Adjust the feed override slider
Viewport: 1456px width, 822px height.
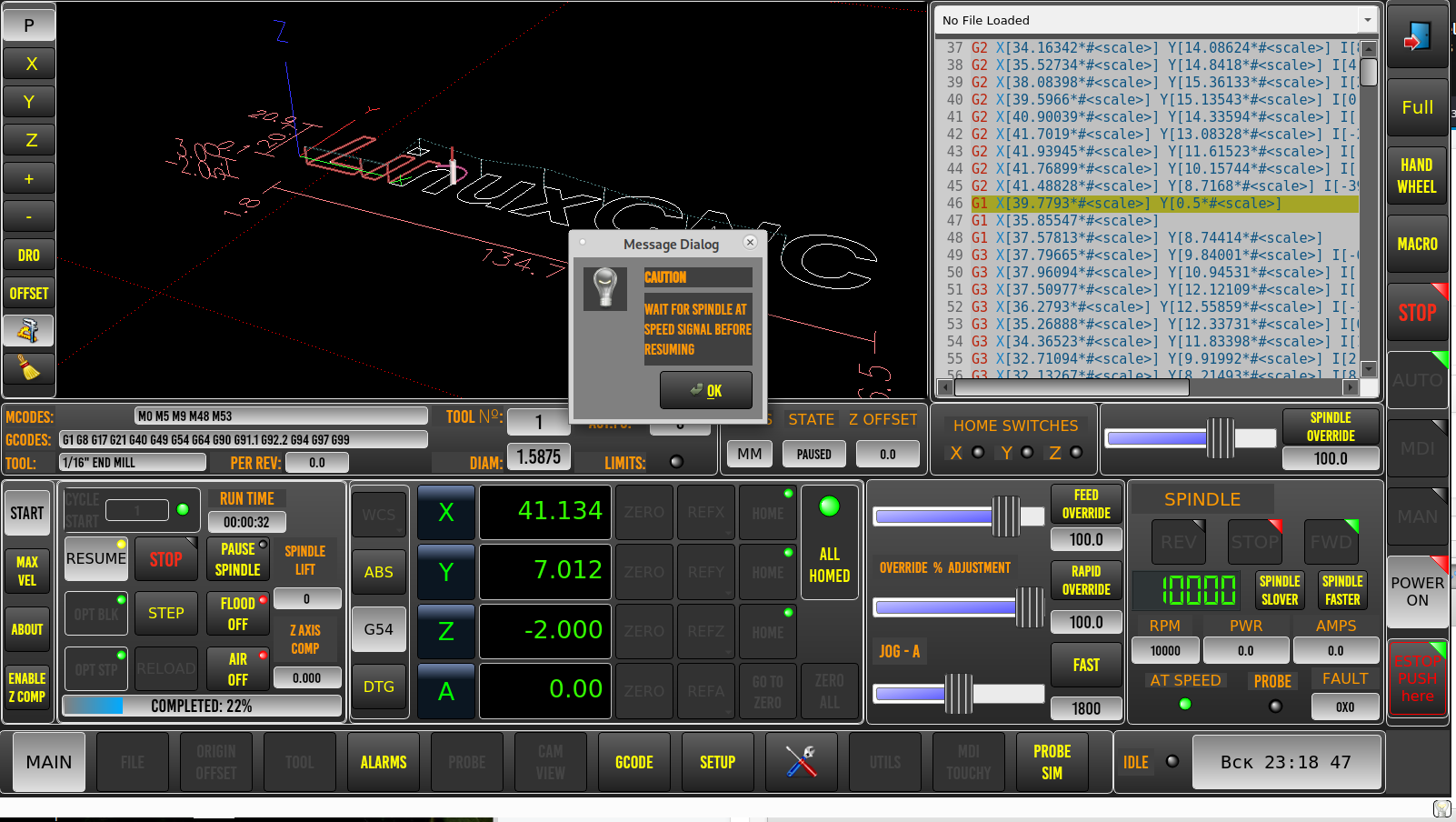959,516
